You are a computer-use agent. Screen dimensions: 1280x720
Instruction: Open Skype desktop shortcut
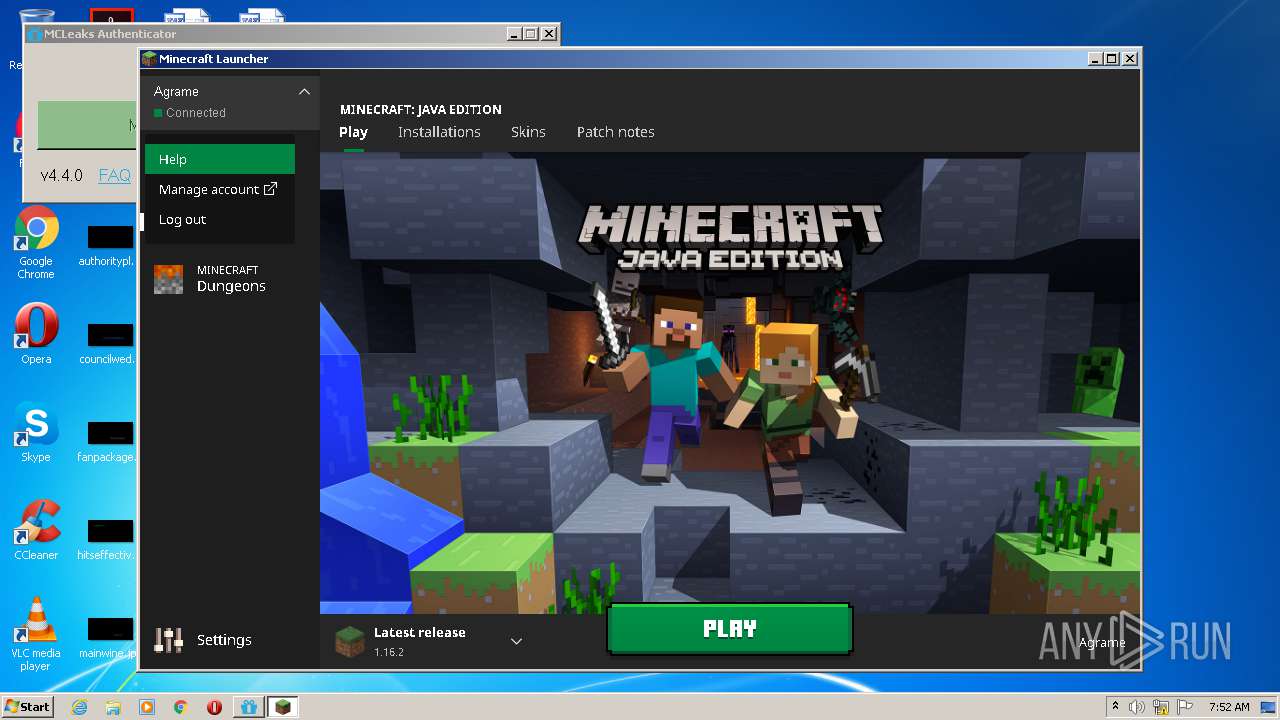coord(36,432)
